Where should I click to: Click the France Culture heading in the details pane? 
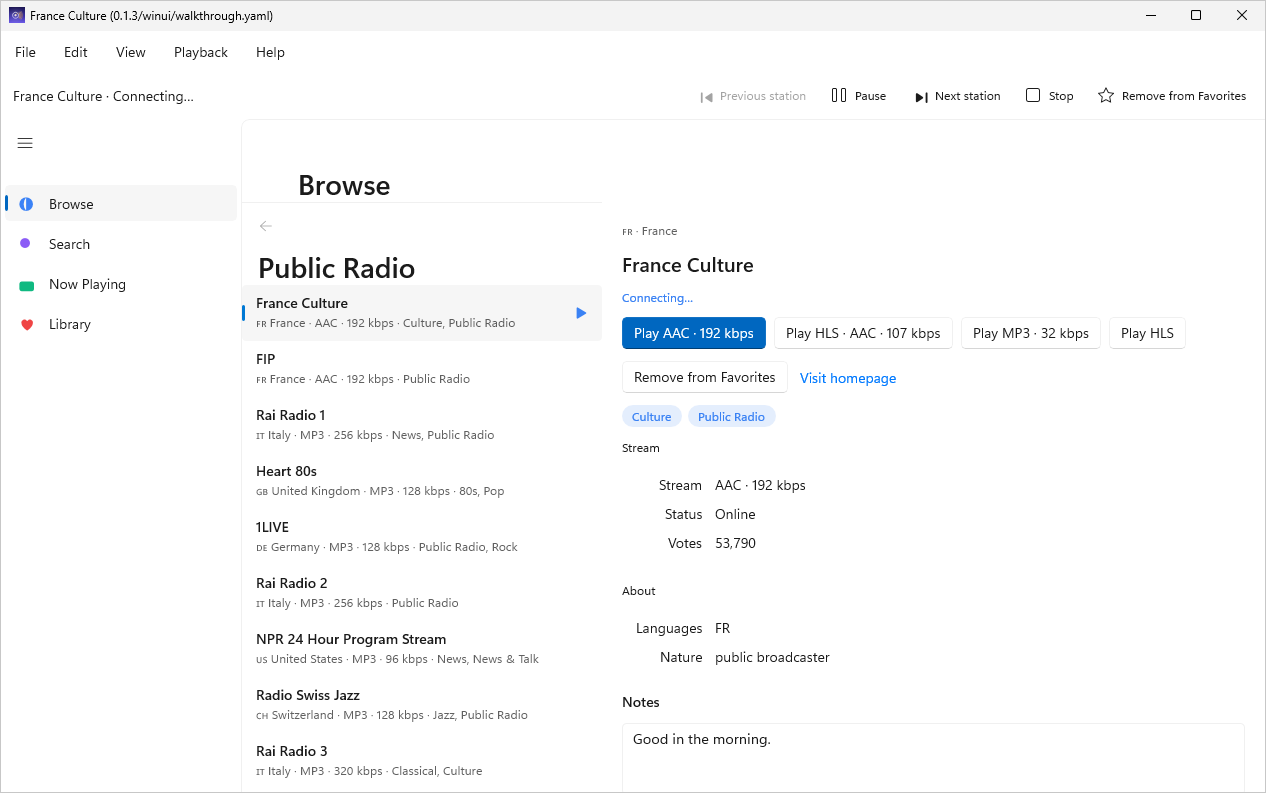[688, 265]
